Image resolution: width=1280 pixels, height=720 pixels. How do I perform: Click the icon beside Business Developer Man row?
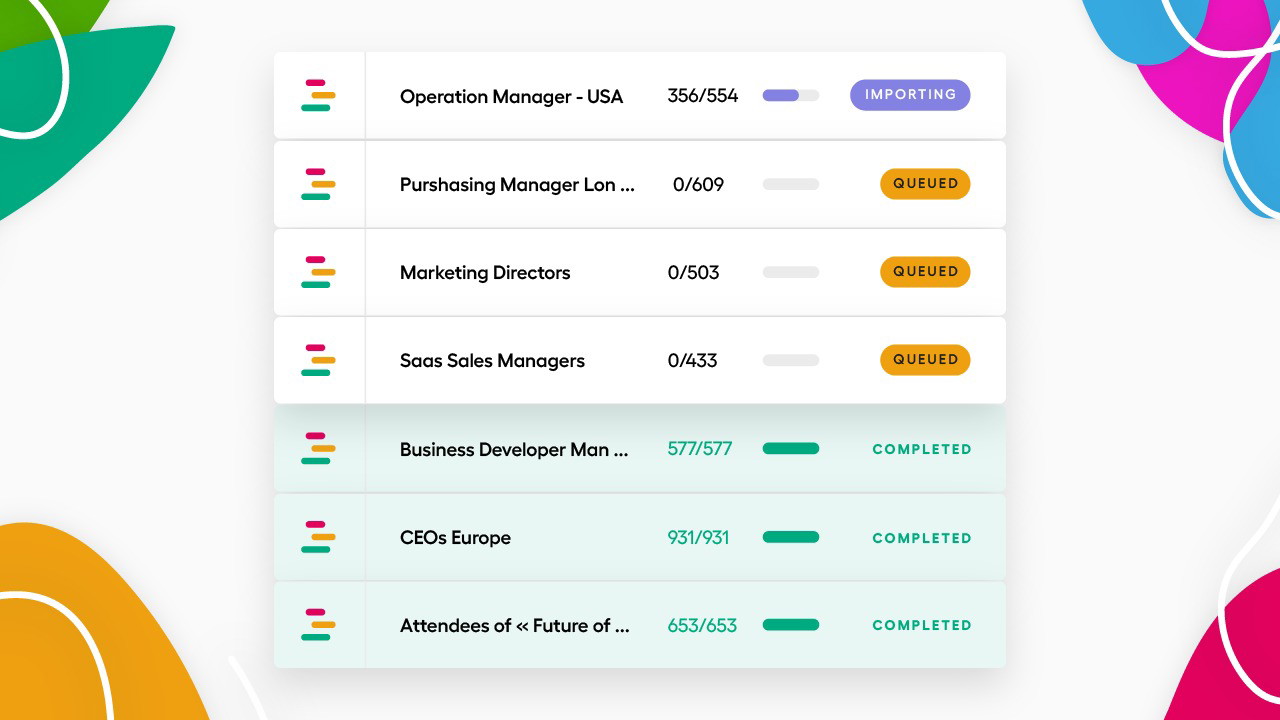coord(318,449)
